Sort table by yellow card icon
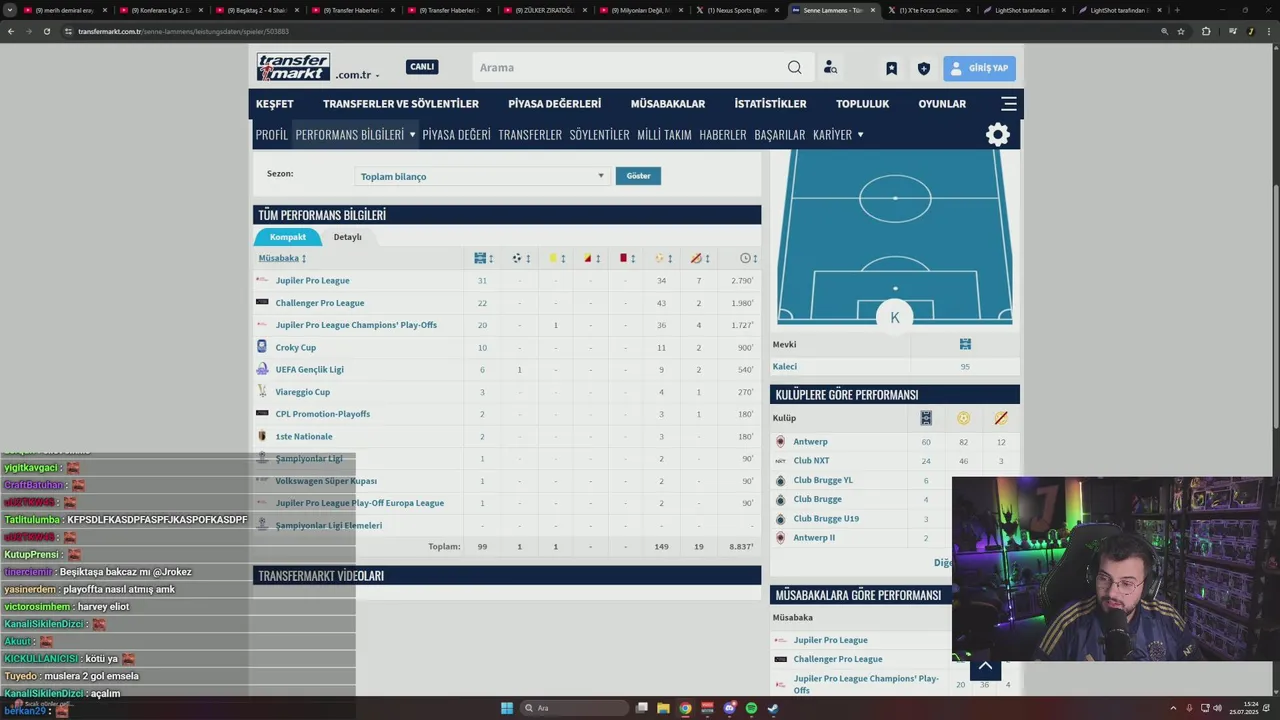The height and width of the screenshot is (720, 1280). [x=553, y=258]
